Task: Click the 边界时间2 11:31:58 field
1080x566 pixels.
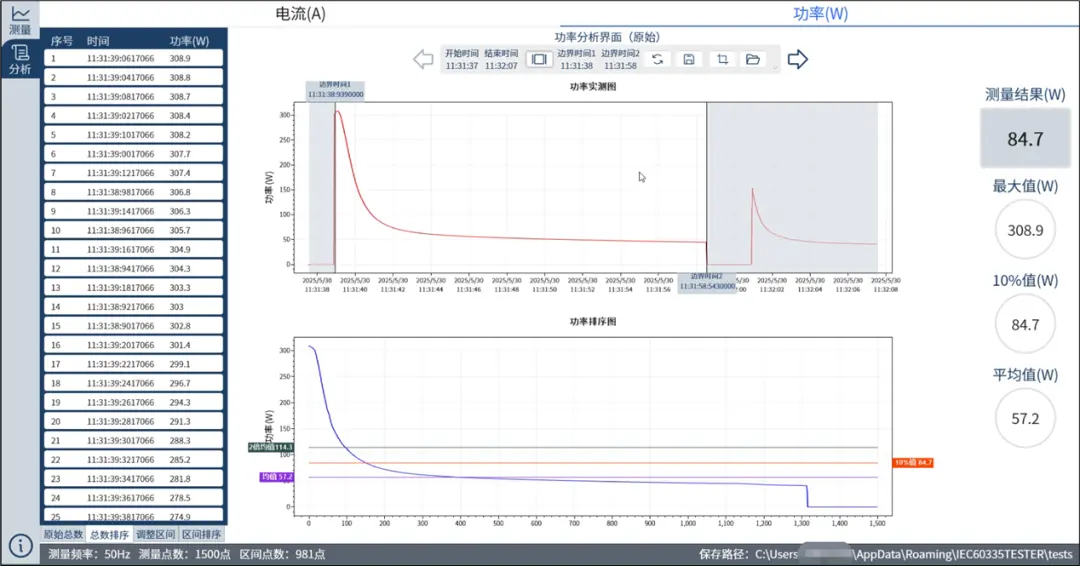Action: [620, 59]
